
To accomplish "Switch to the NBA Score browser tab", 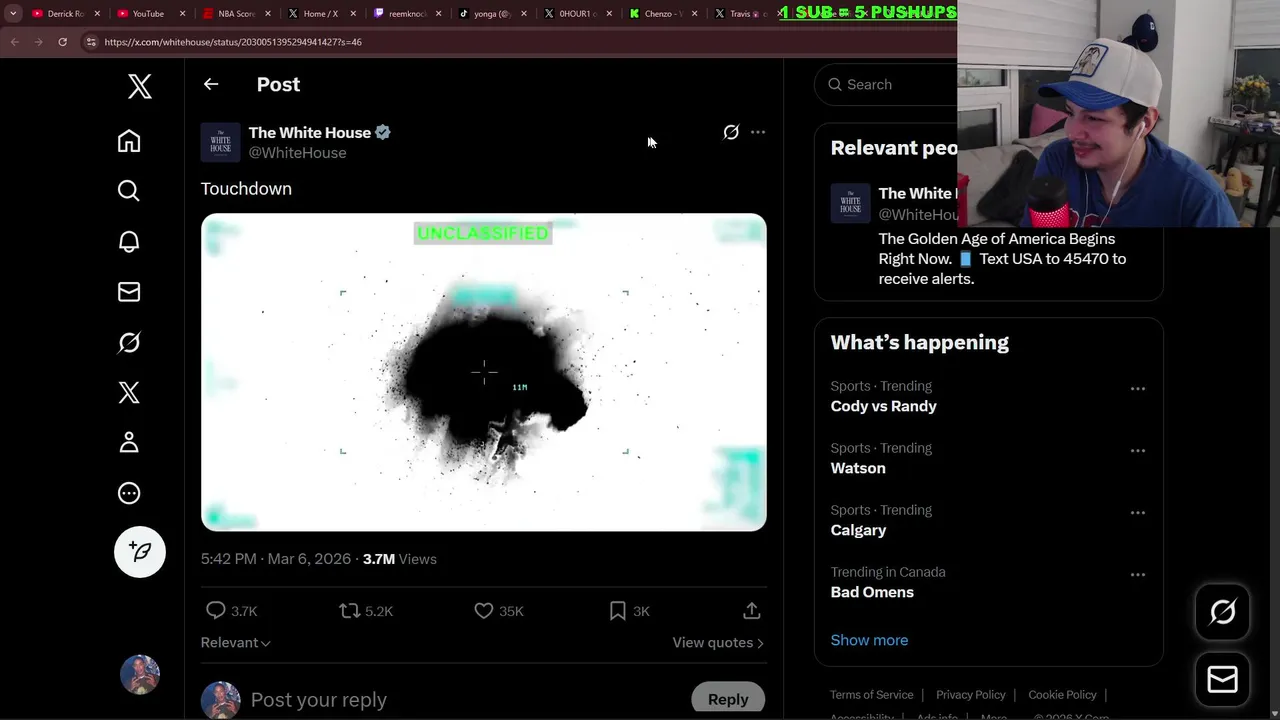I will pyautogui.click(x=236, y=14).
